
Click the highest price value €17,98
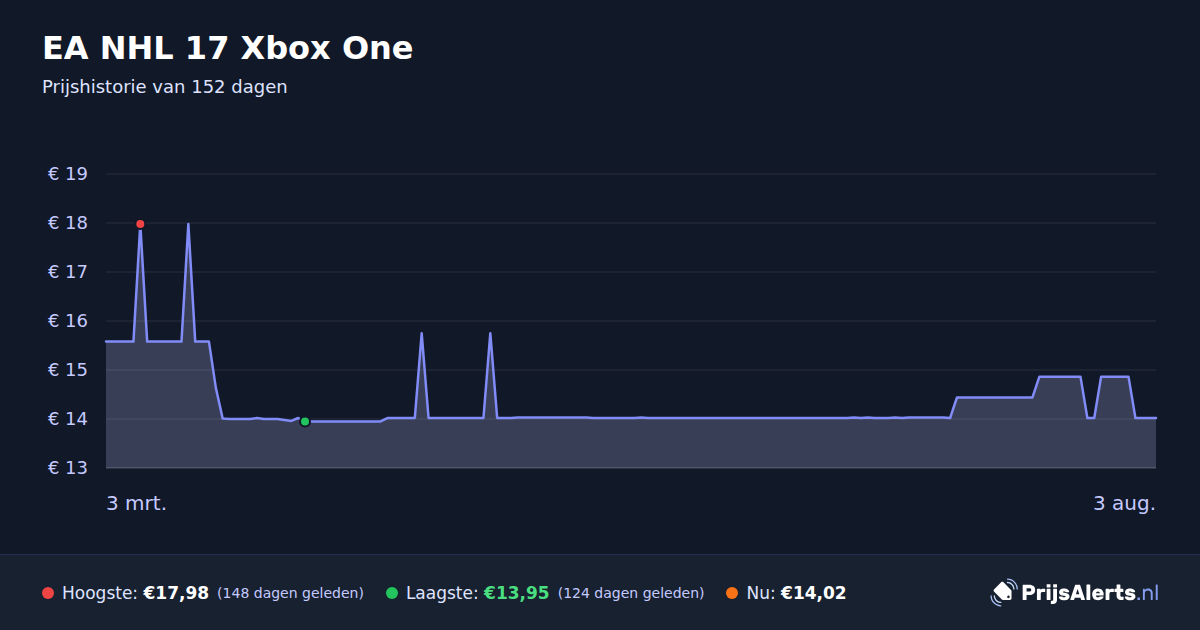click(x=176, y=593)
